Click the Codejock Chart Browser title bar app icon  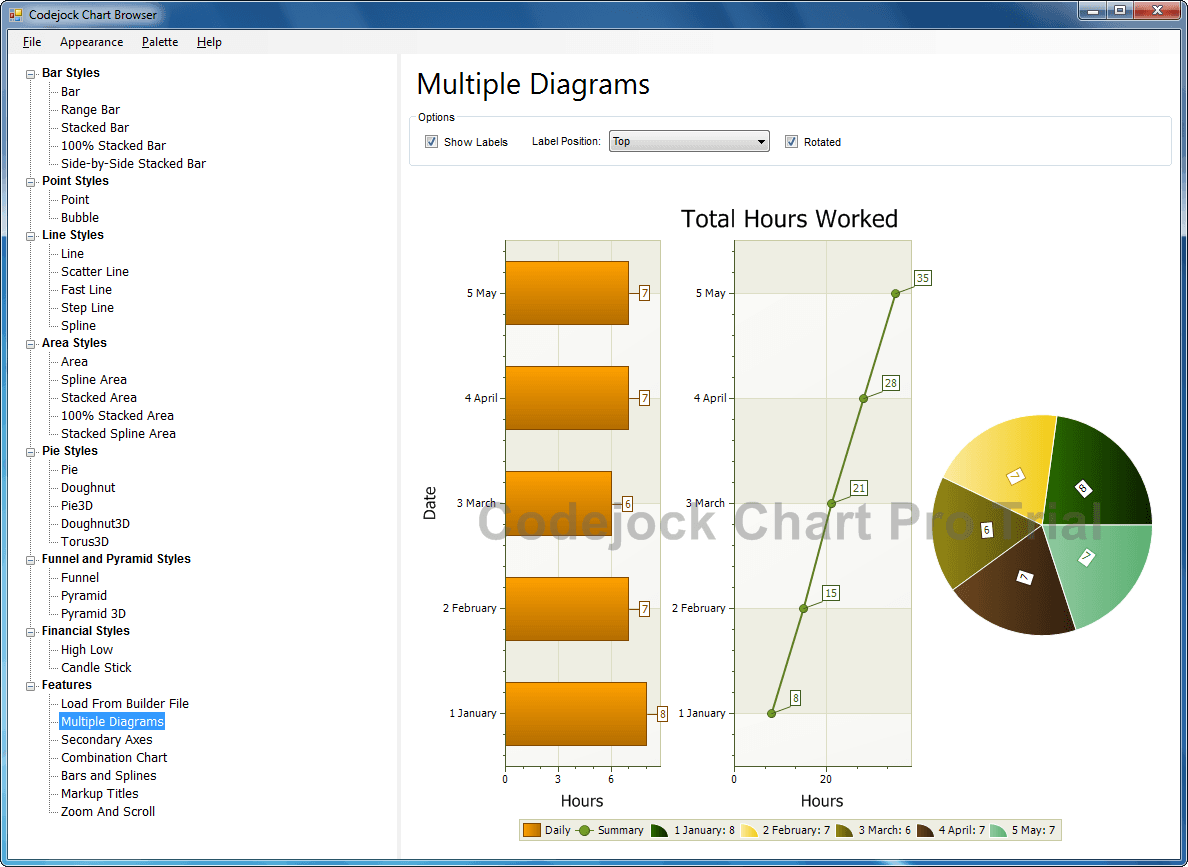pos(15,14)
